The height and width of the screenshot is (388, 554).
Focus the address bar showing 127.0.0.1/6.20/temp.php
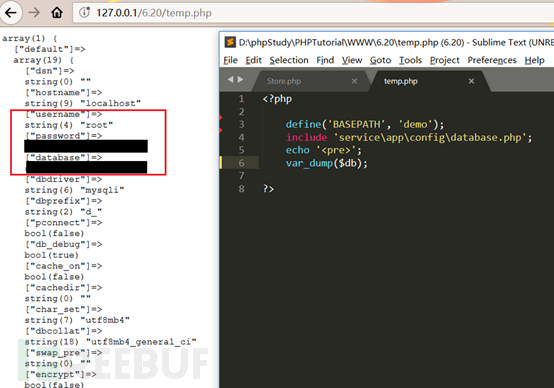(x=313, y=13)
